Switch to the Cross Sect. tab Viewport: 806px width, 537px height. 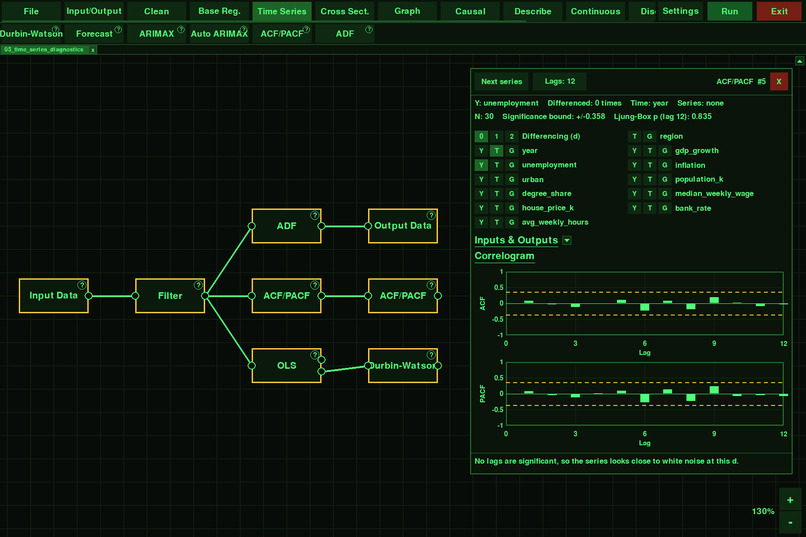[x=344, y=11]
